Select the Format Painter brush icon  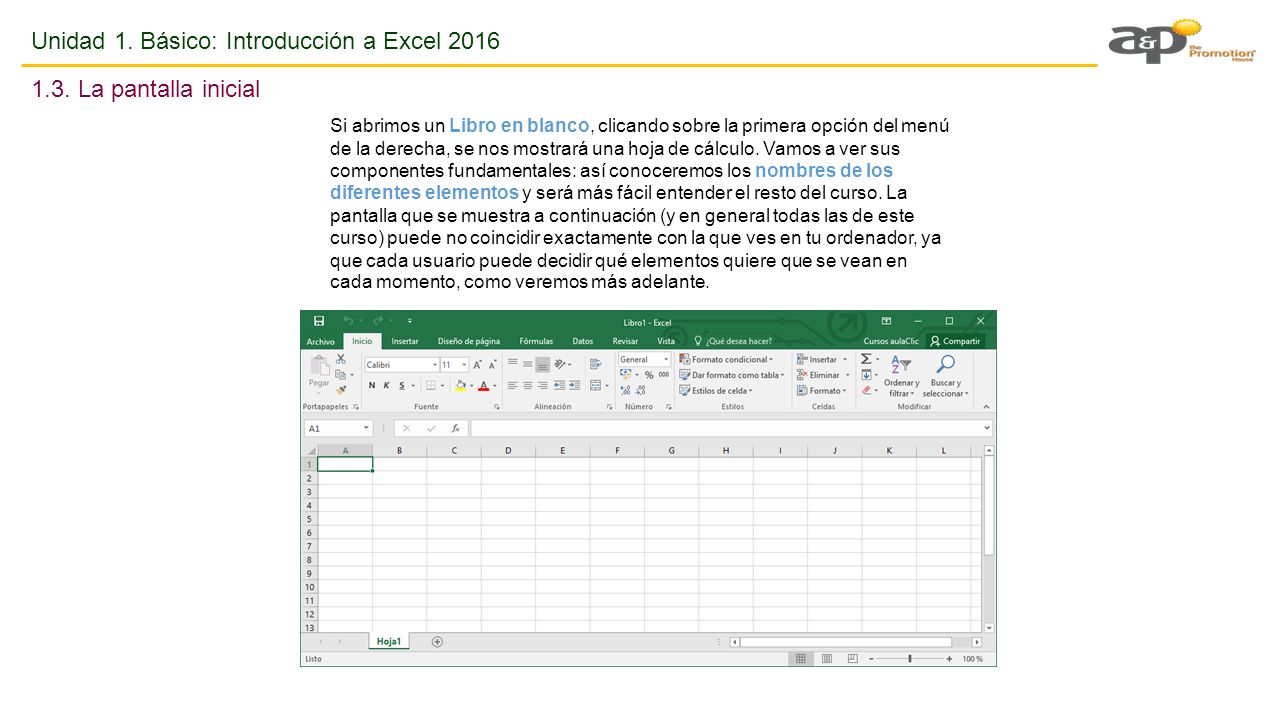pos(341,390)
